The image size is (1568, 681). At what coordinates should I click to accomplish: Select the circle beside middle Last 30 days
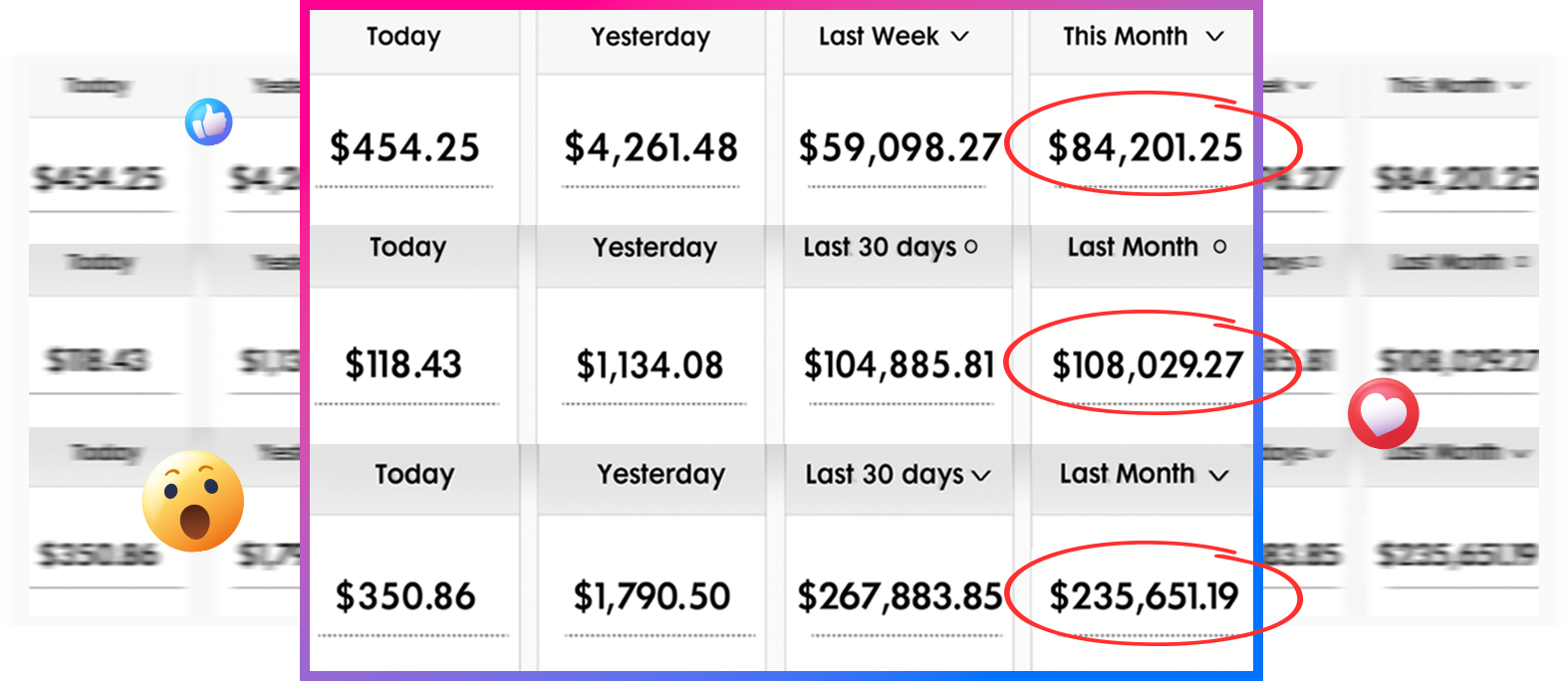click(971, 247)
